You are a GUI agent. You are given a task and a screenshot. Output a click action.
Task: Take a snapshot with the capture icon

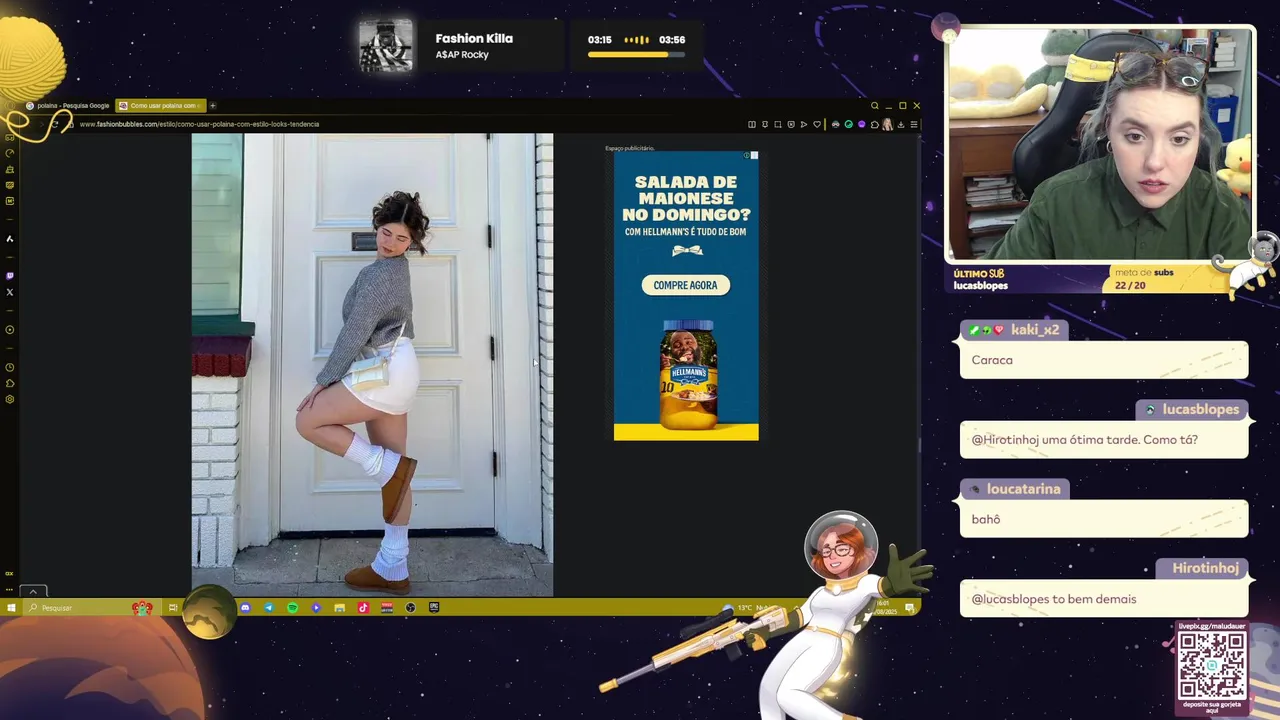778,124
